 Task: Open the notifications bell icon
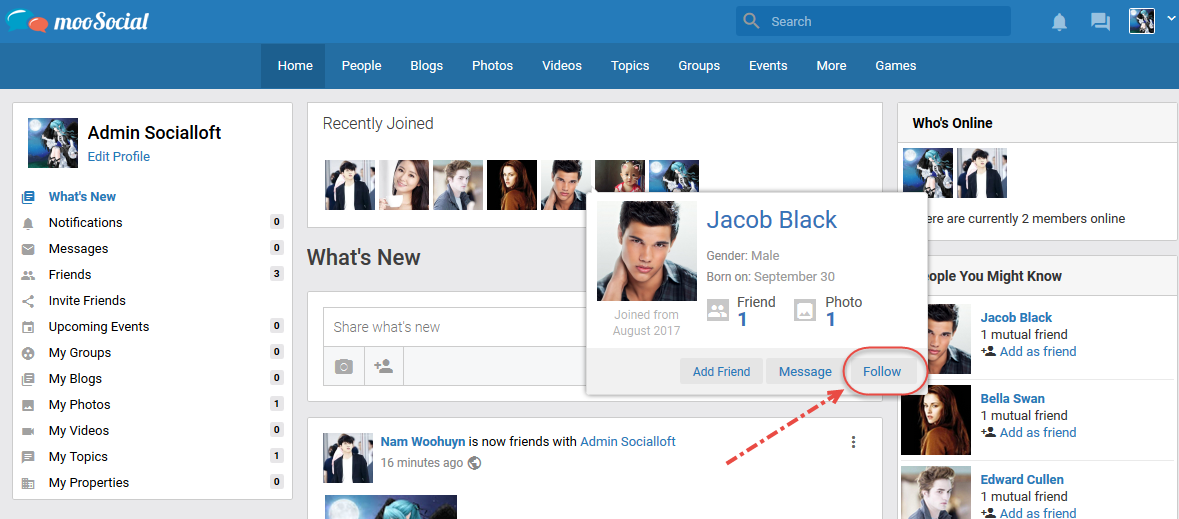(1059, 22)
